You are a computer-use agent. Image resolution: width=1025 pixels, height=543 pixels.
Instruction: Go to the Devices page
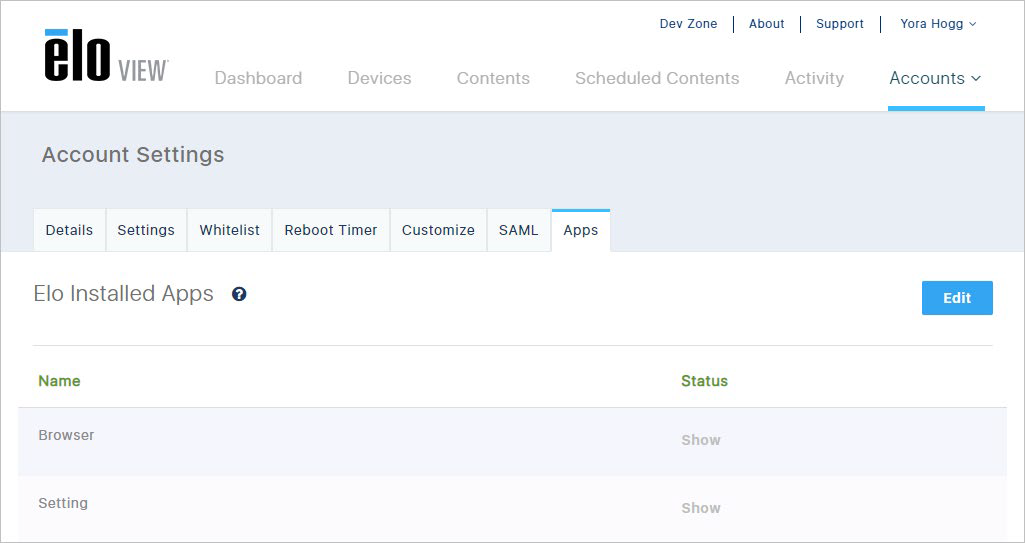pos(379,78)
